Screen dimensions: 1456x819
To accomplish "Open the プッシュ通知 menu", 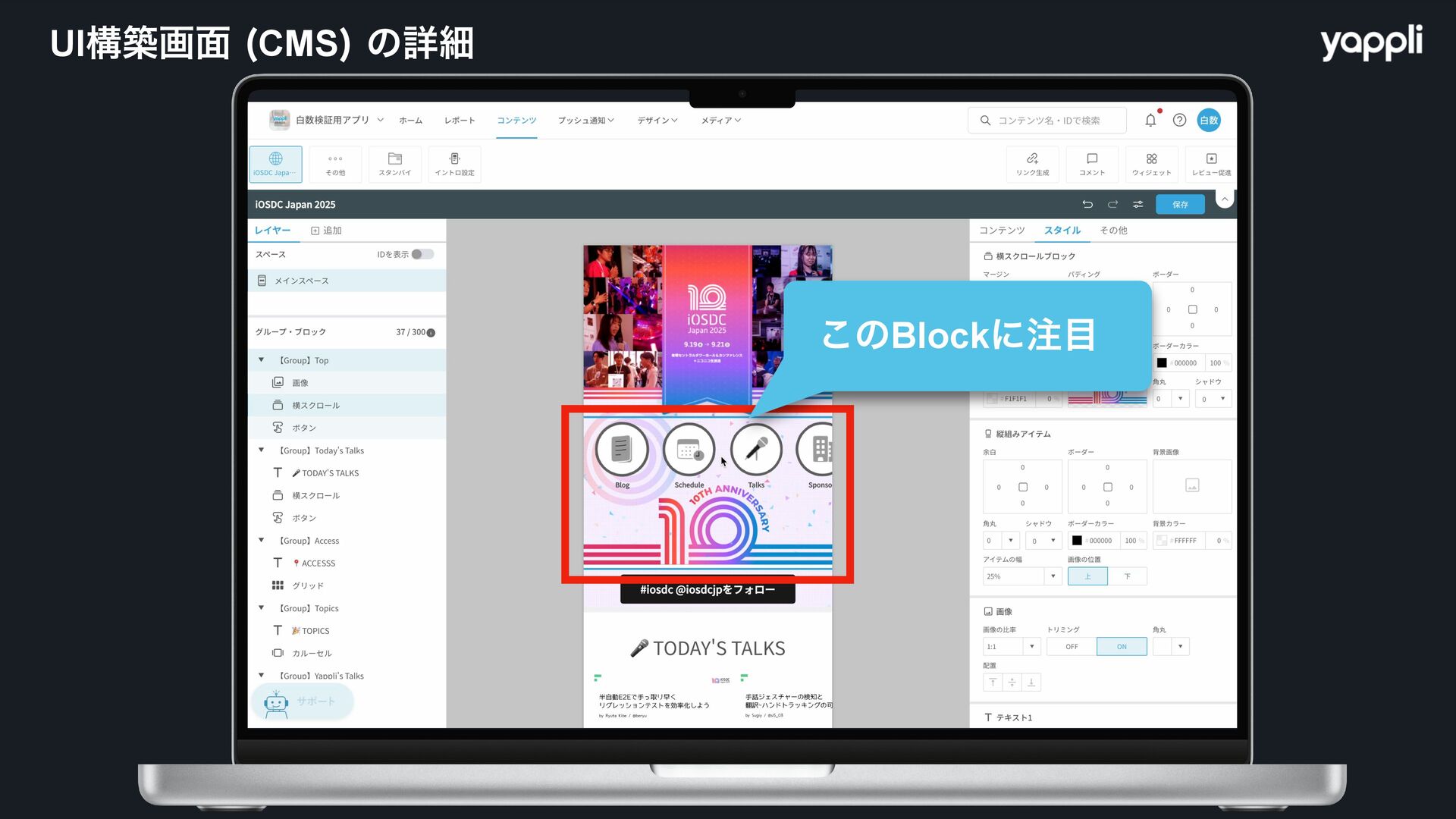I will (x=585, y=120).
